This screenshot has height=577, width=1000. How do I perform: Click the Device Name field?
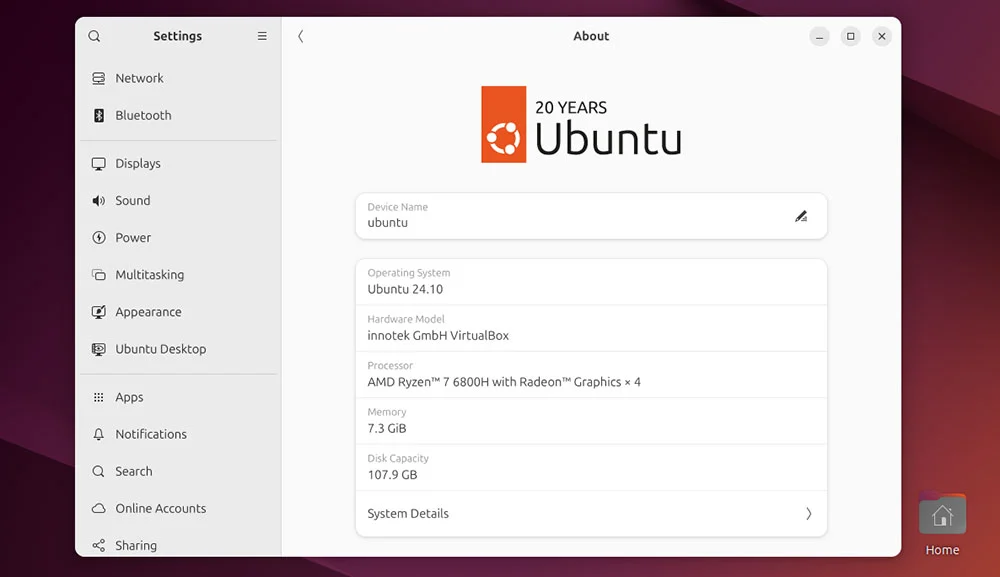pos(591,216)
